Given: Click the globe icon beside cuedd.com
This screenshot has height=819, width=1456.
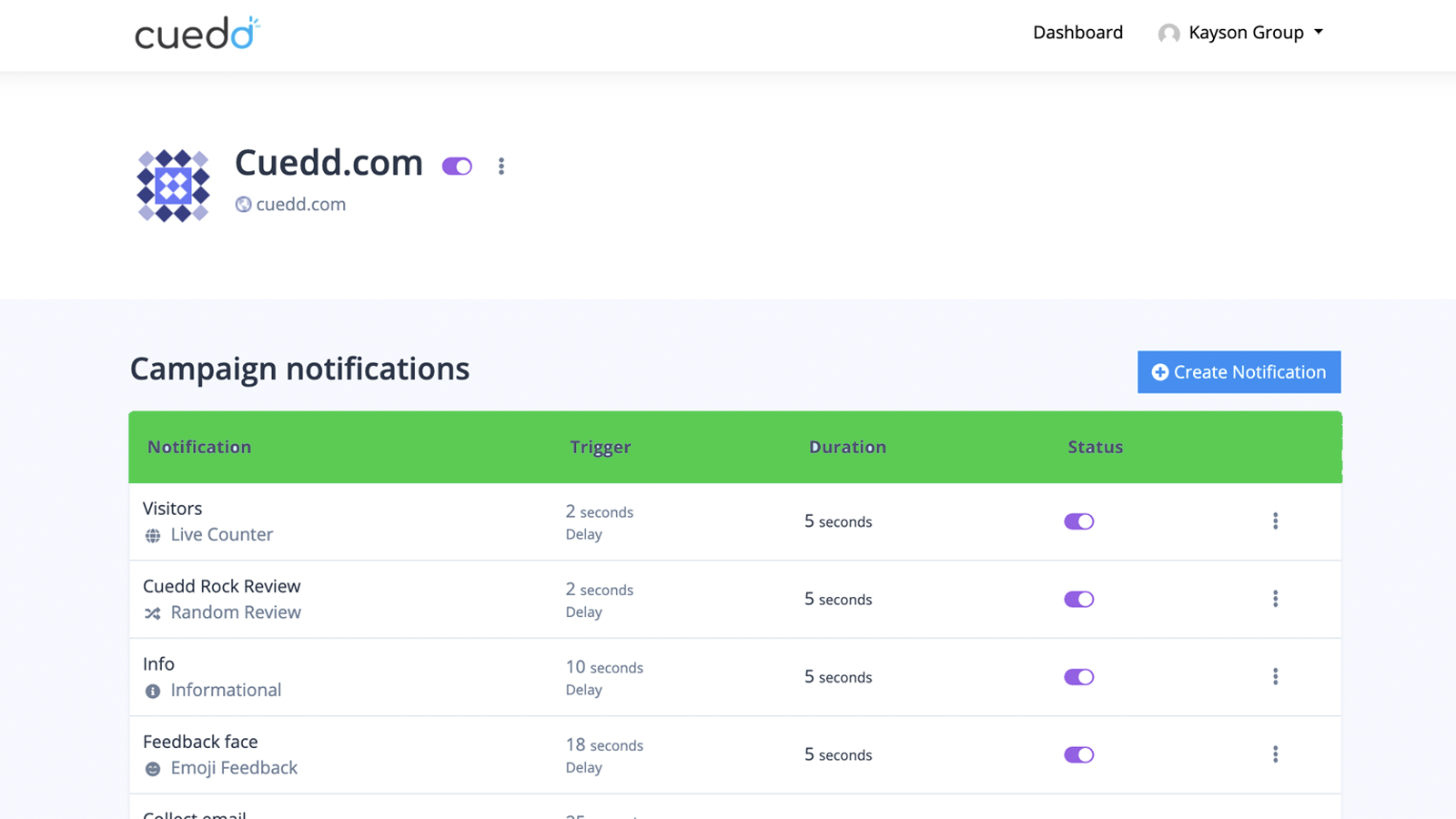Looking at the screenshot, I should [x=243, y=205].
